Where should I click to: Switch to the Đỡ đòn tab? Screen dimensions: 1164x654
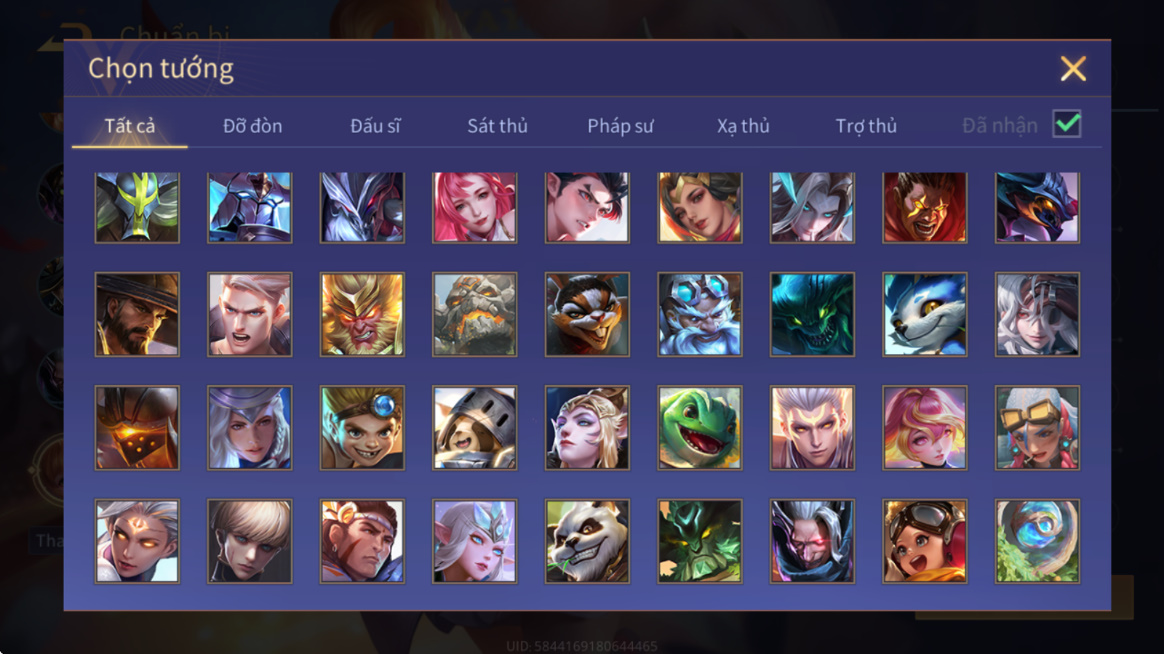(252, 125)
